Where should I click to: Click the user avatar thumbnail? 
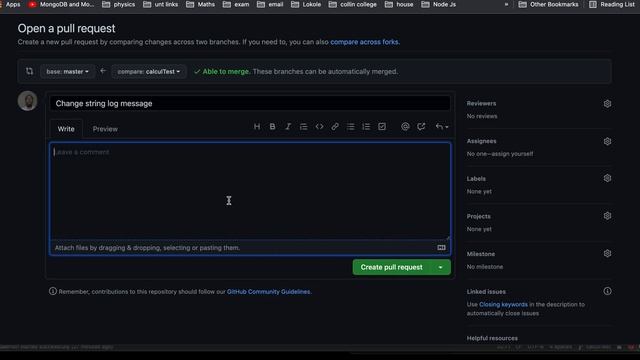[x=28, y=101]
